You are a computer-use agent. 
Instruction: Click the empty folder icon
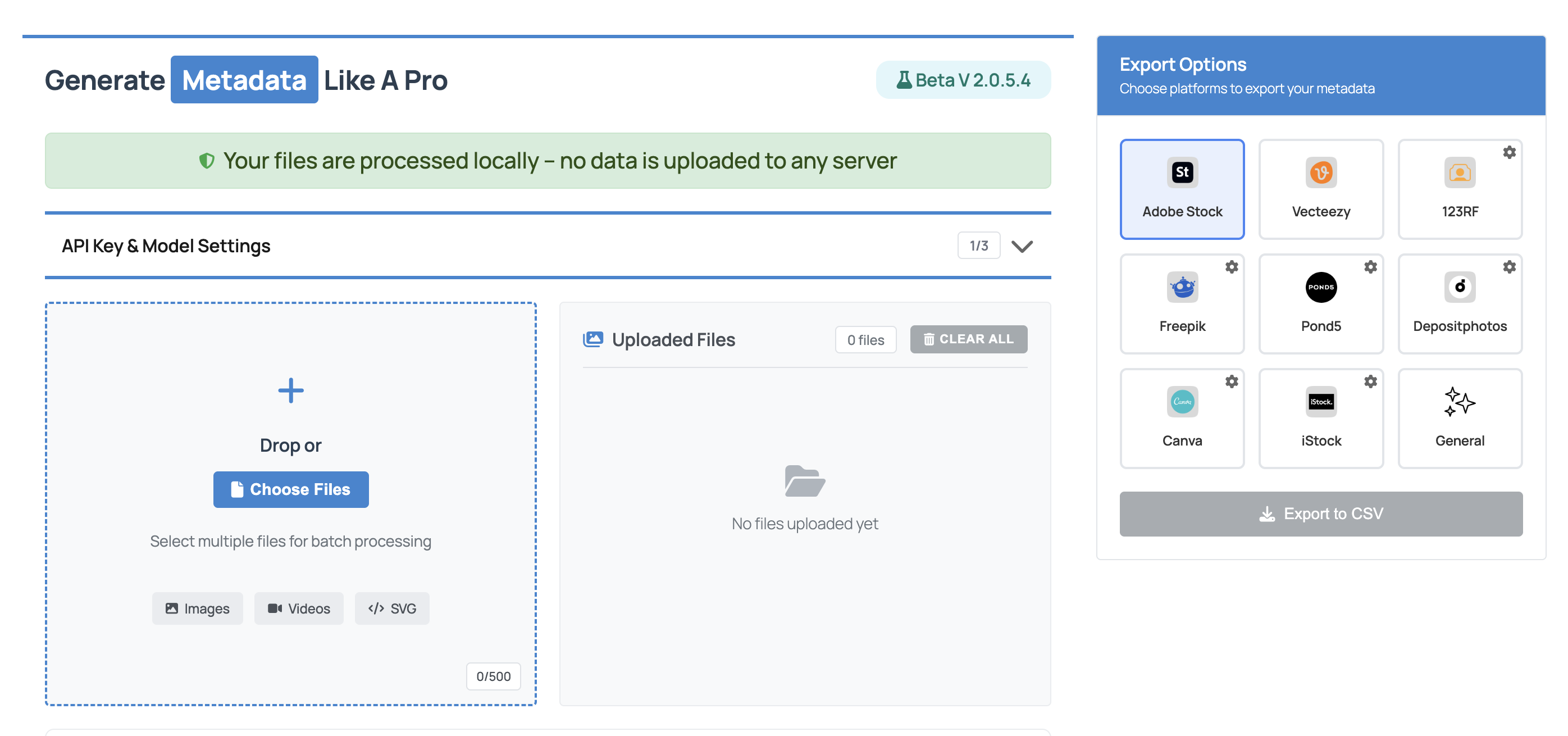pos(804,481)
